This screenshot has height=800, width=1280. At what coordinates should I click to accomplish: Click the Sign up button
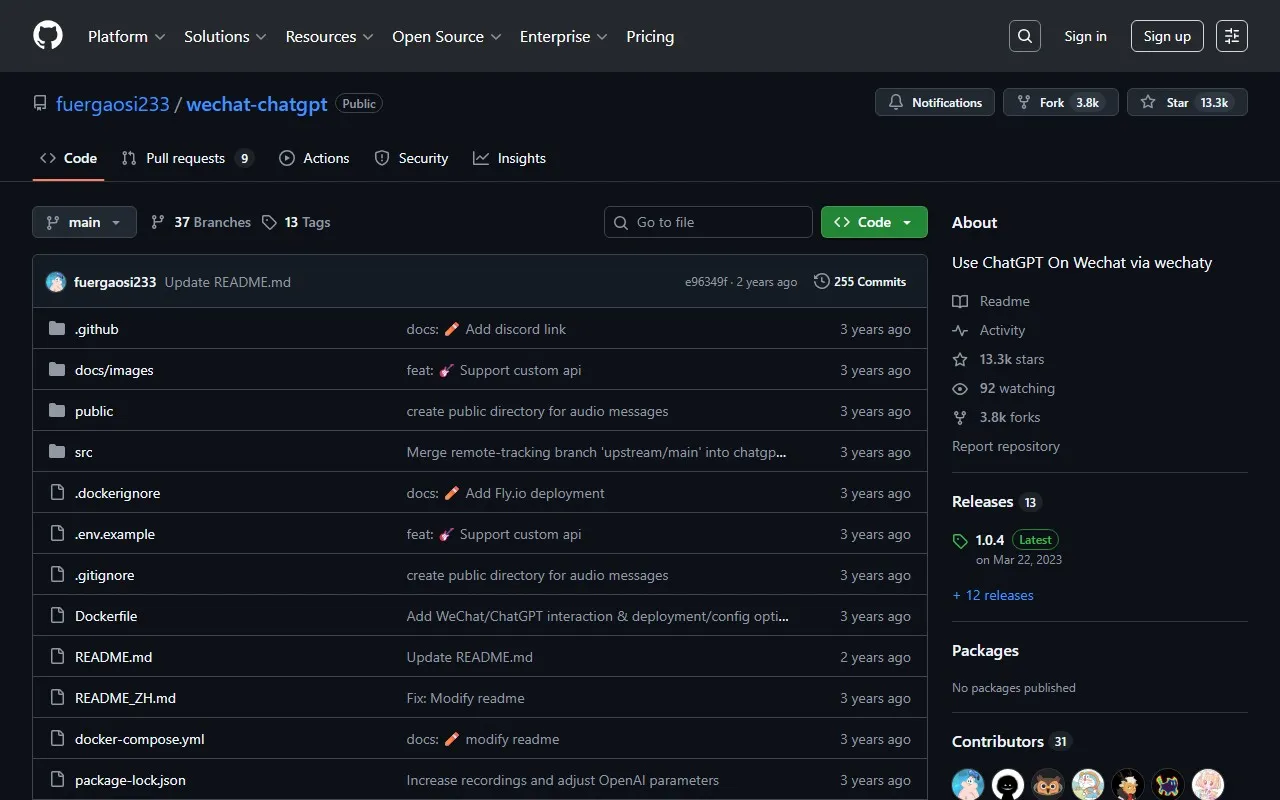pos(1167,36)
